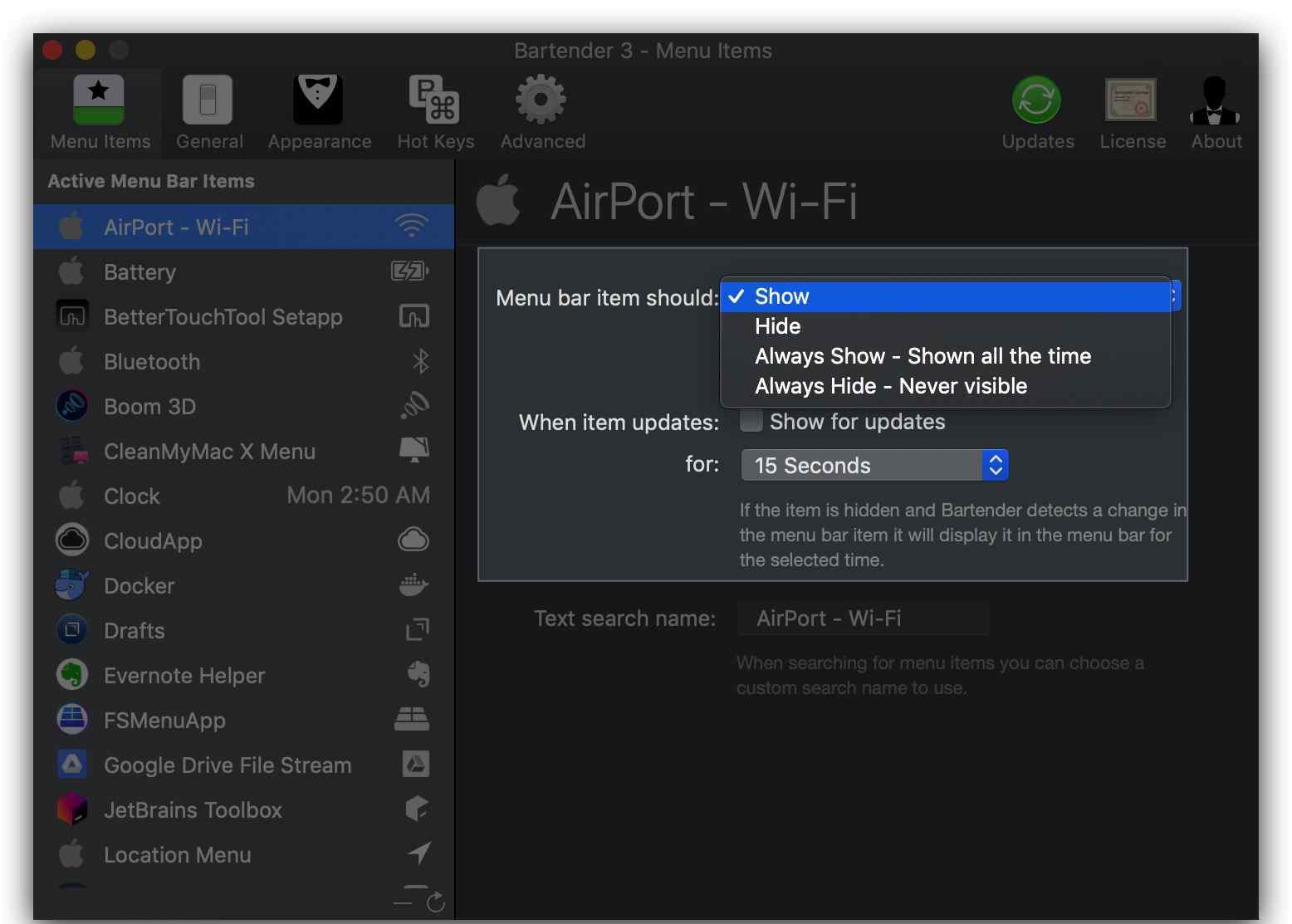Choose Always Hide - Never visible

tap(946, 386)
